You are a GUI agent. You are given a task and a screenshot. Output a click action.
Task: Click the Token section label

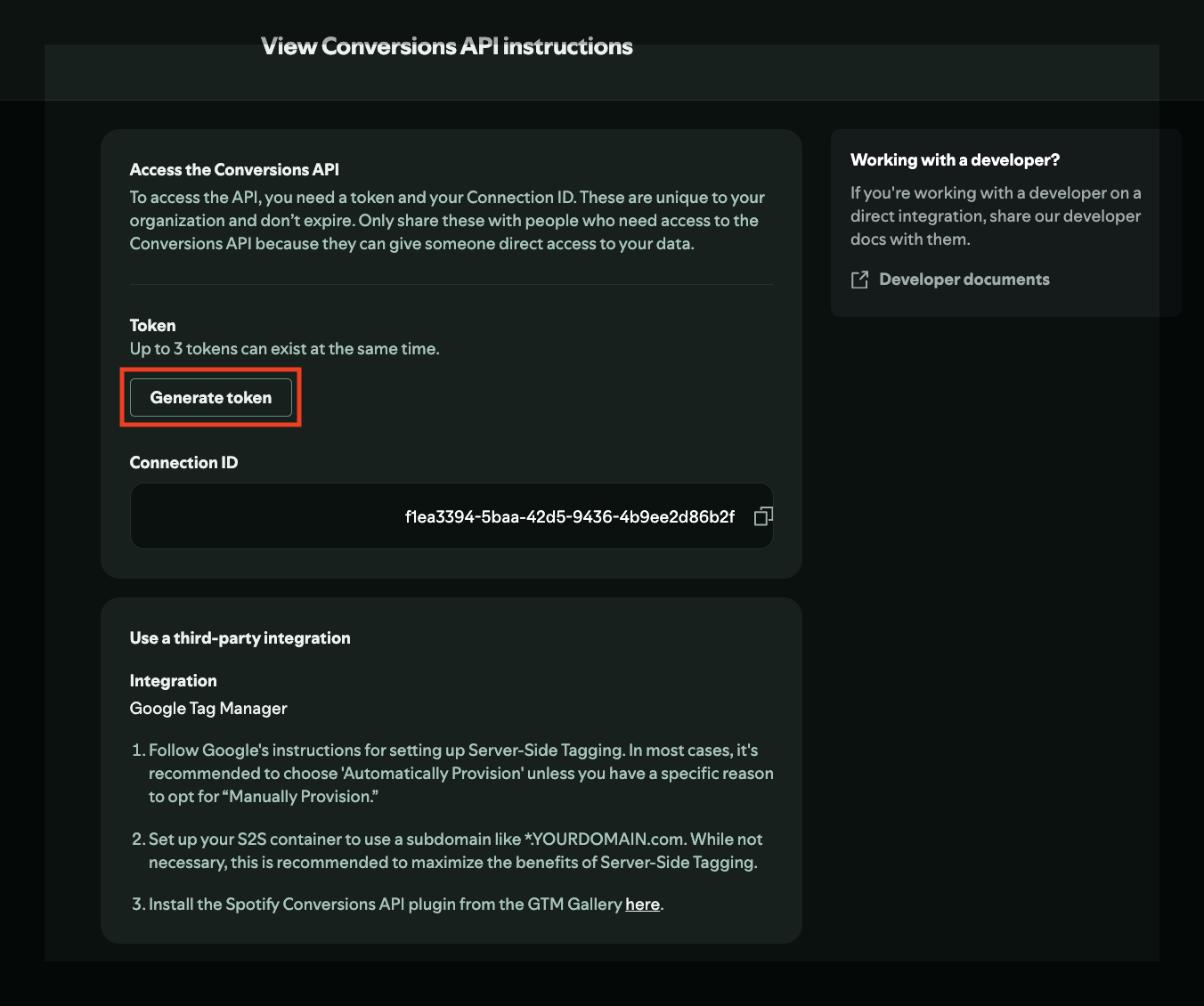(152, 326)
